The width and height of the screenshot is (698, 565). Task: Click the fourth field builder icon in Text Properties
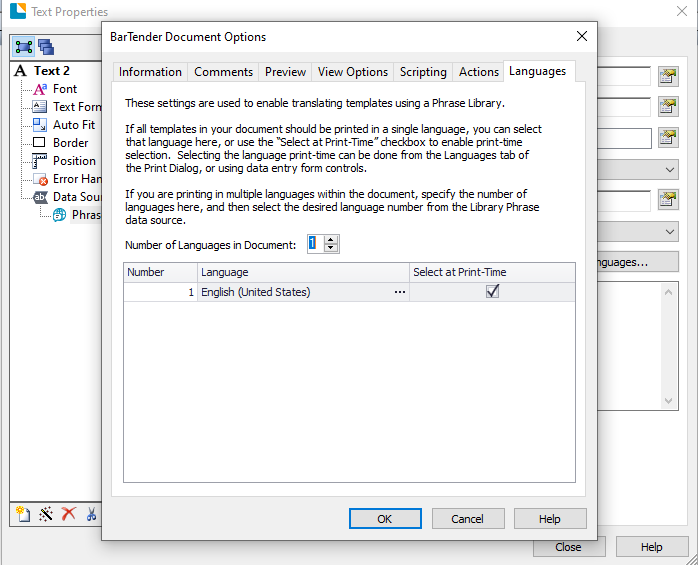668,199
